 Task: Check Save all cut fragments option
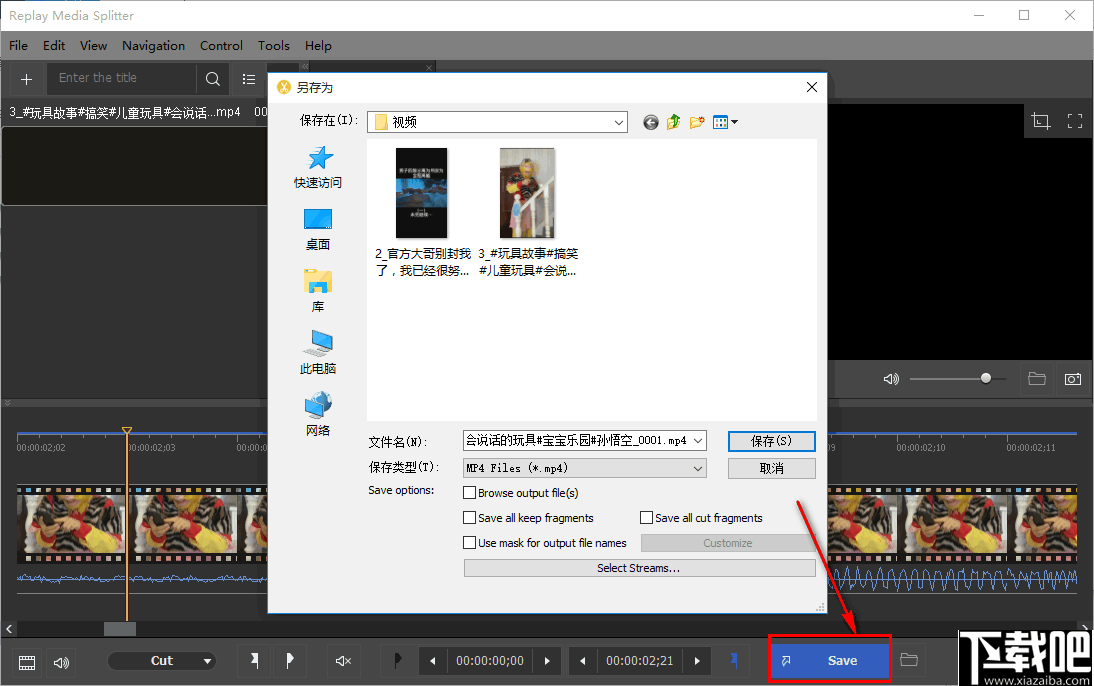[647, 517]
